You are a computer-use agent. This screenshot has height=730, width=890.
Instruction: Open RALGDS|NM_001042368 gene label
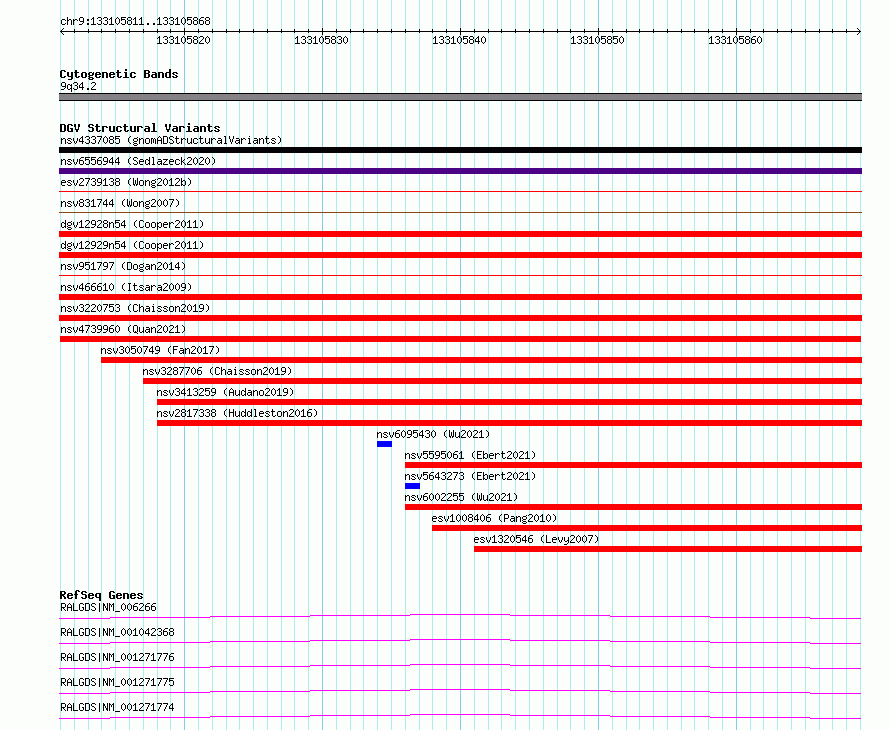[x=117, y=632]
